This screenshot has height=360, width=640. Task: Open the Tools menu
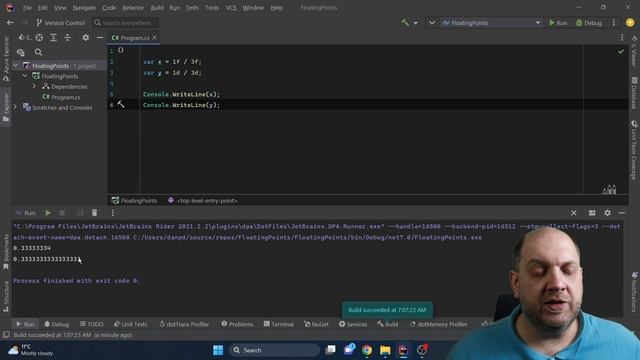(212, 8)
